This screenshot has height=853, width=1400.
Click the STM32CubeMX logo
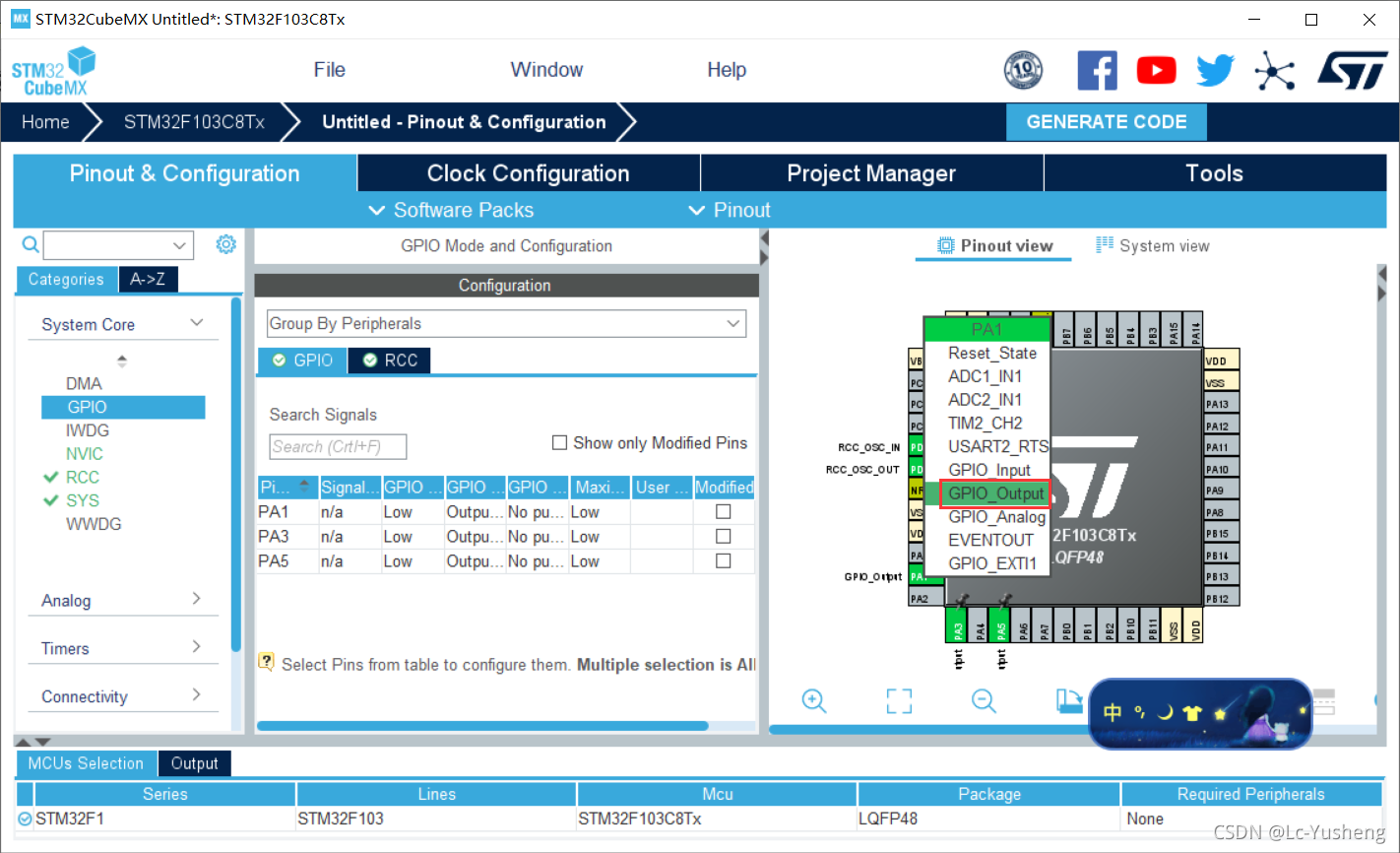coord(54,71)
